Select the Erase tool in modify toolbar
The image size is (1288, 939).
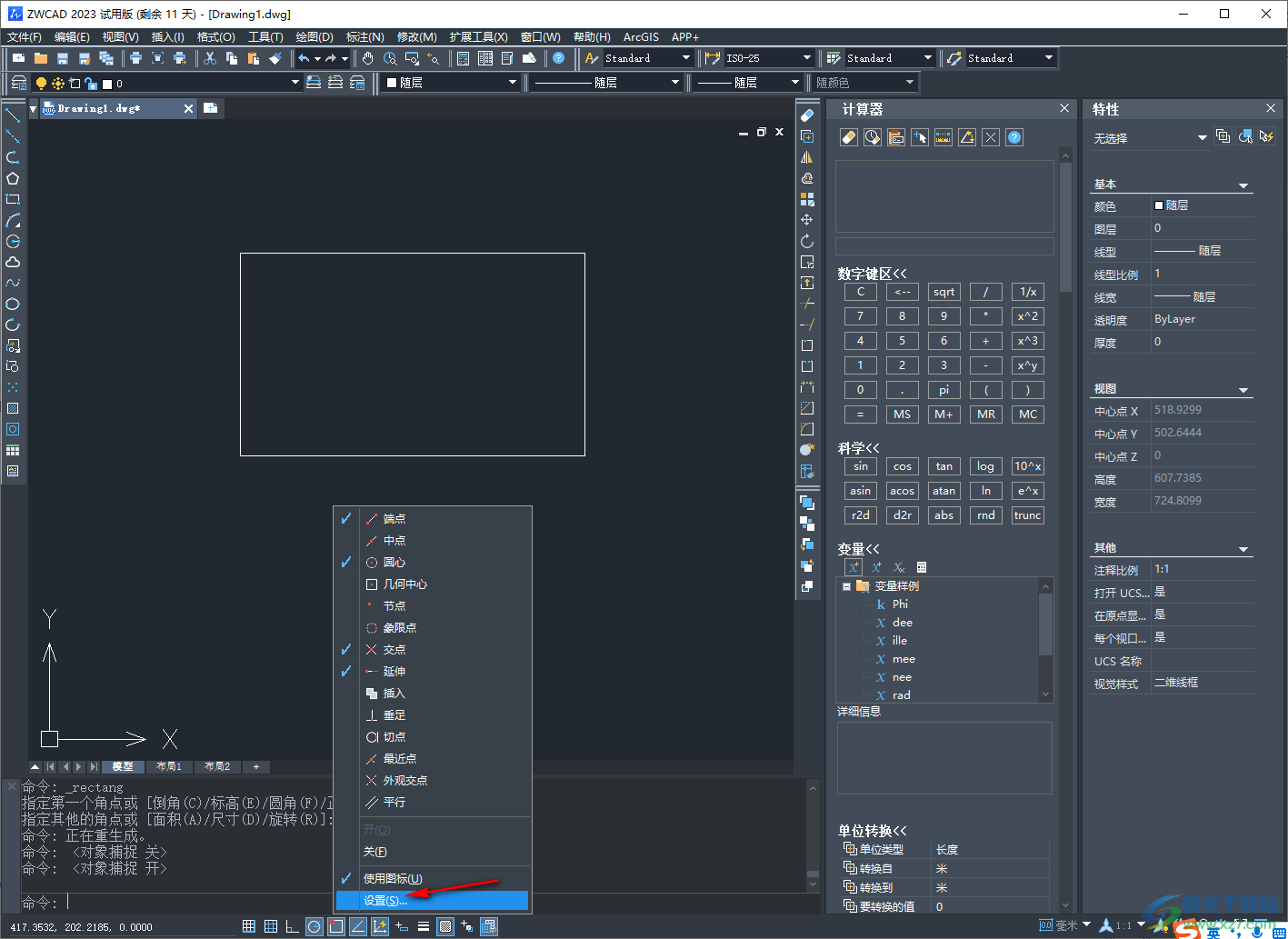807,115
